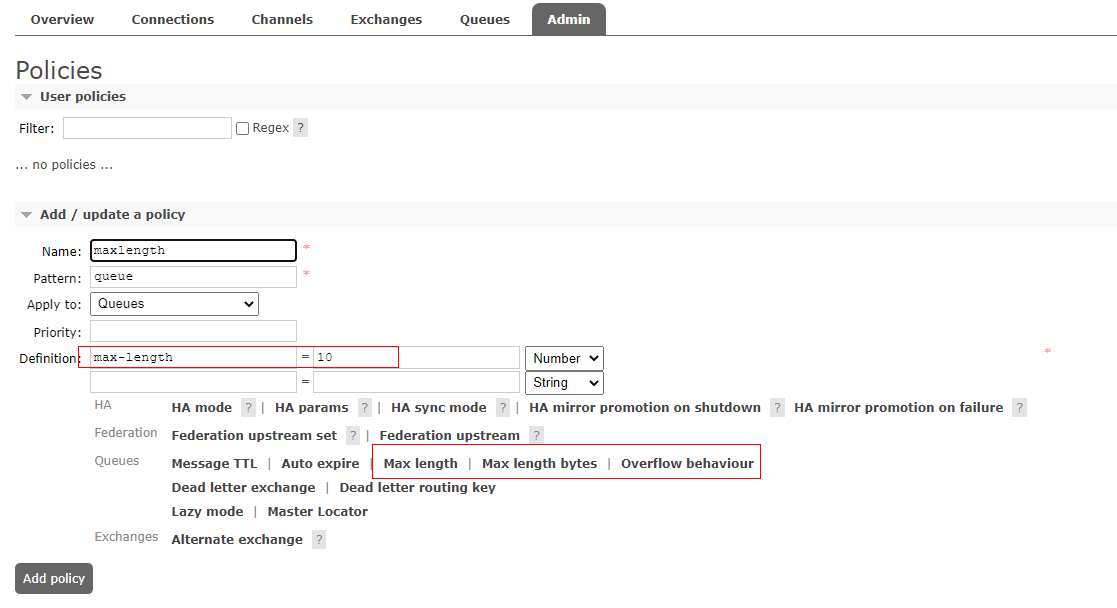Image resolution: width=1117 pixels, height=608 pixels.
Task: Open the Apply to Queues dropdown
Action: [x=174, y=304]
